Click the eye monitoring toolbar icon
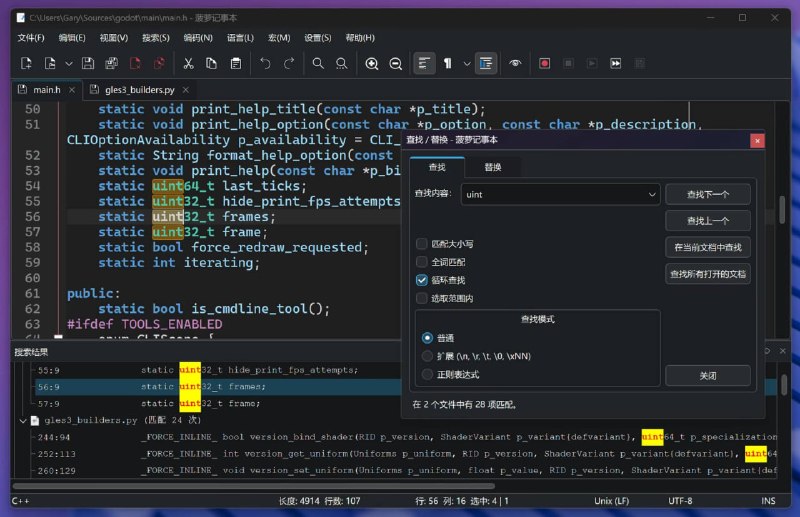This screenshot has height=517, width=800. 515,63
